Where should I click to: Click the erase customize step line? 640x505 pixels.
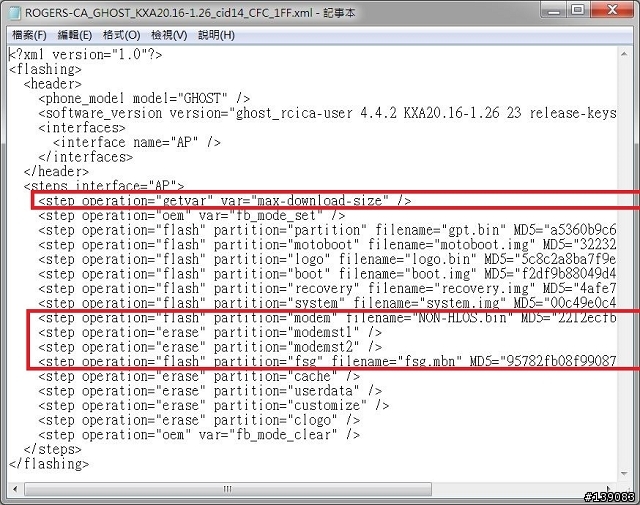coord(214,406)
